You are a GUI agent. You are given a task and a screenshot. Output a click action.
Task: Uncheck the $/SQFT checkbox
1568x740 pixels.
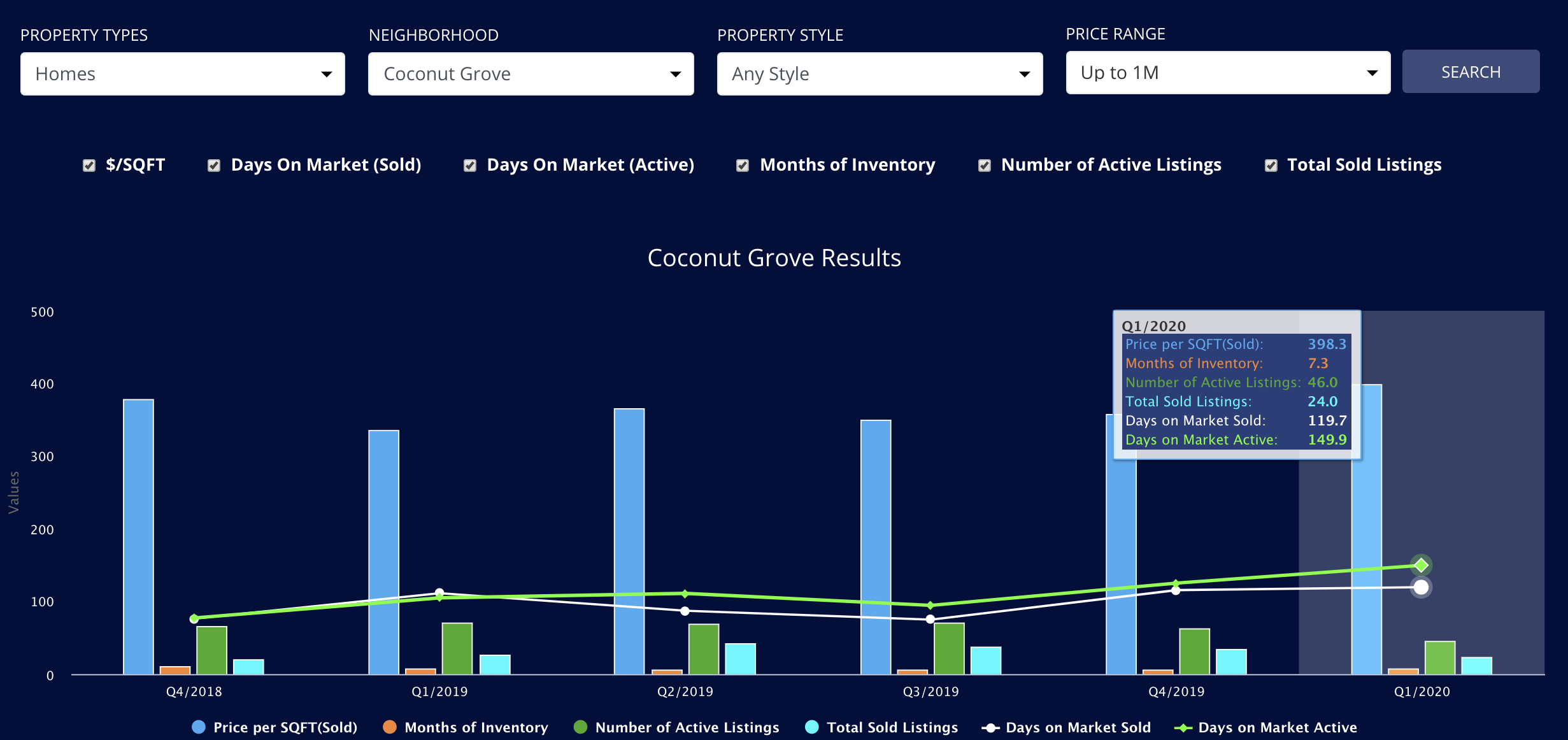[x=89, y=166]
